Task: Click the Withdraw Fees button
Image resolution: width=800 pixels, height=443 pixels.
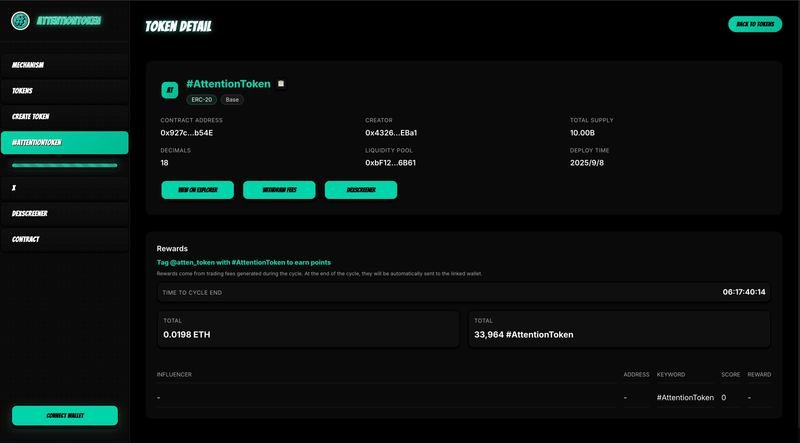Action: point(279,190)
